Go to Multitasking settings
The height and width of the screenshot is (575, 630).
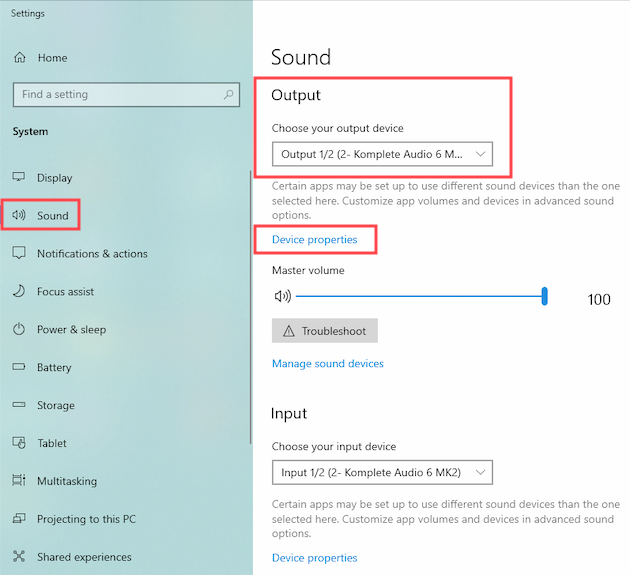(x=66, y=481)
